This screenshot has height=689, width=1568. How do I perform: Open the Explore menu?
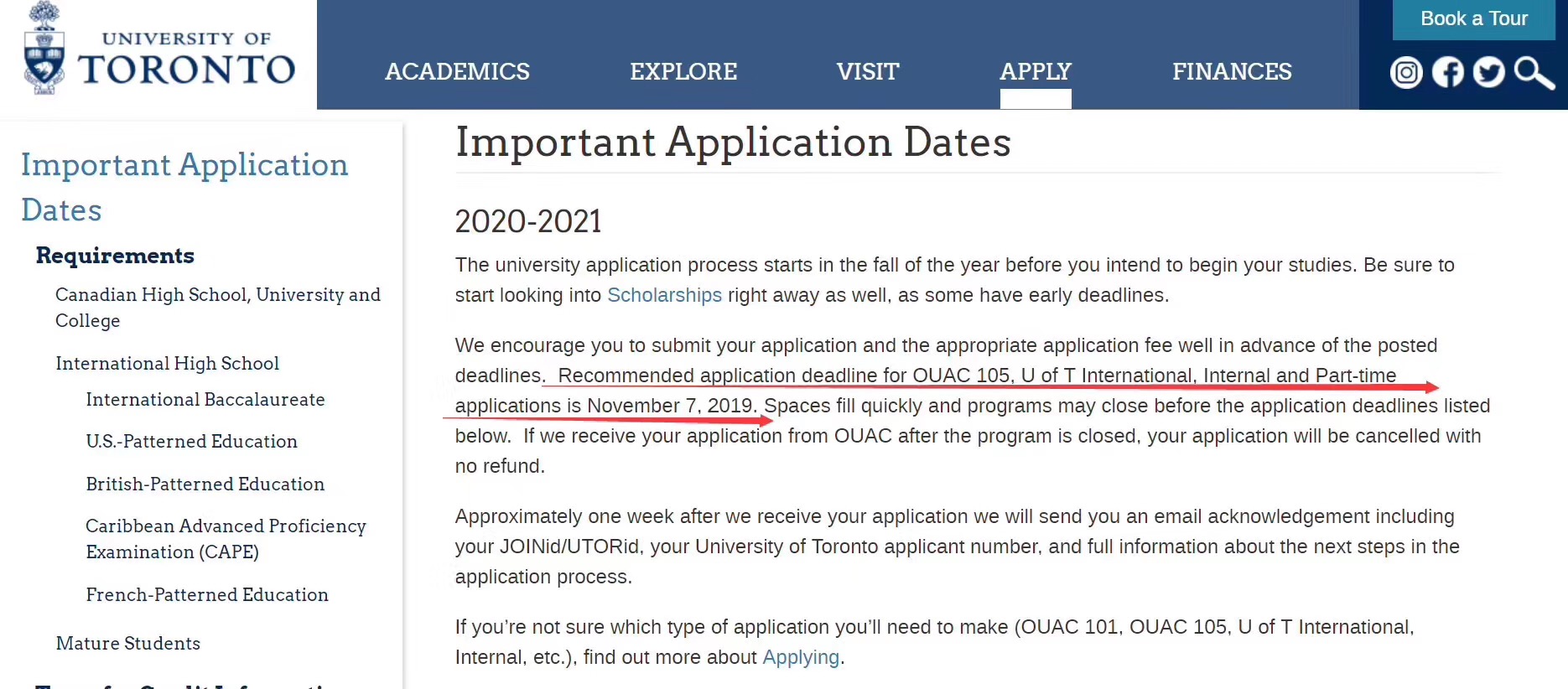tap(683, 72)
